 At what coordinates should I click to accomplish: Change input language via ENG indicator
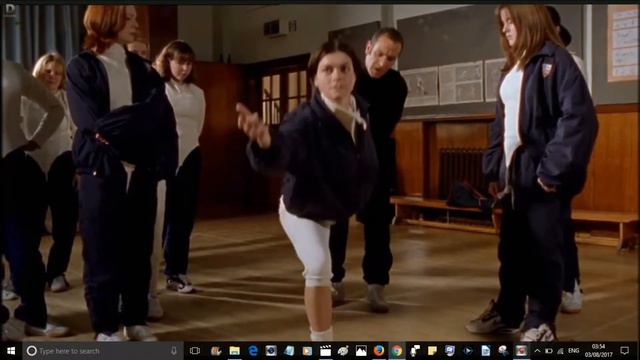tap(573, 351)
